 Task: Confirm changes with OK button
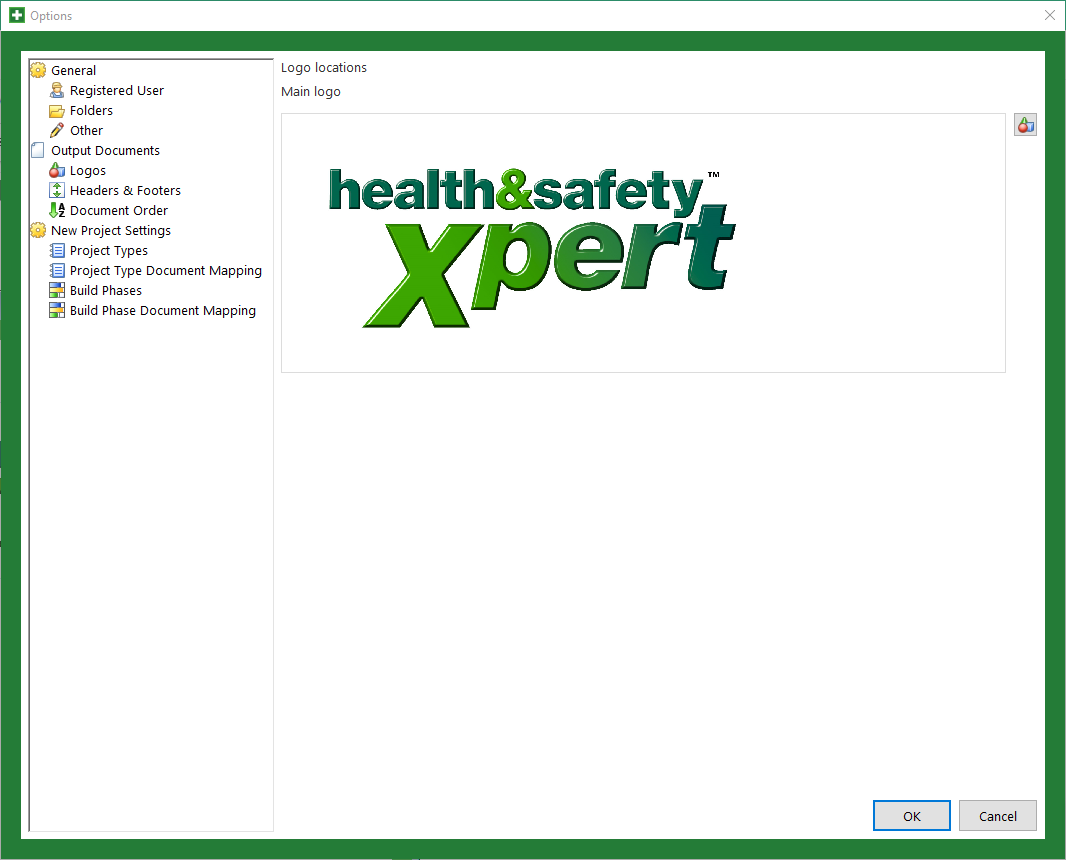click(x=912, y=815)
